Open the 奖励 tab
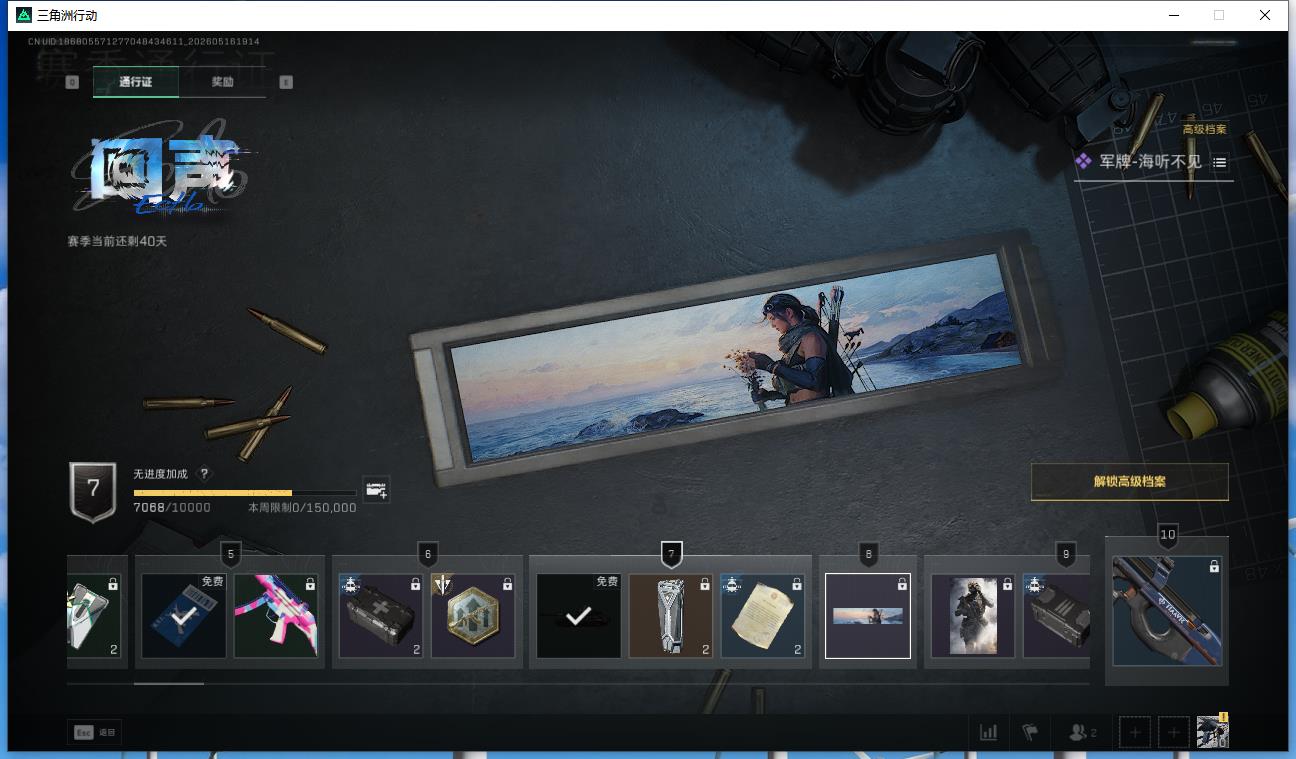 222,82
